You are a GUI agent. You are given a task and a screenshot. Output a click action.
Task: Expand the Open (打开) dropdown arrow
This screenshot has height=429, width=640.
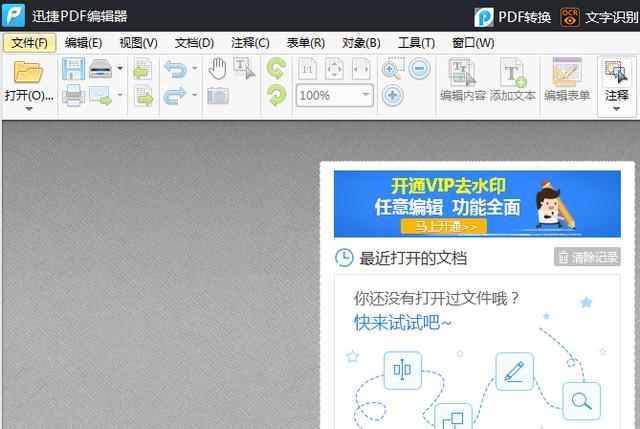tap(28, 109)
